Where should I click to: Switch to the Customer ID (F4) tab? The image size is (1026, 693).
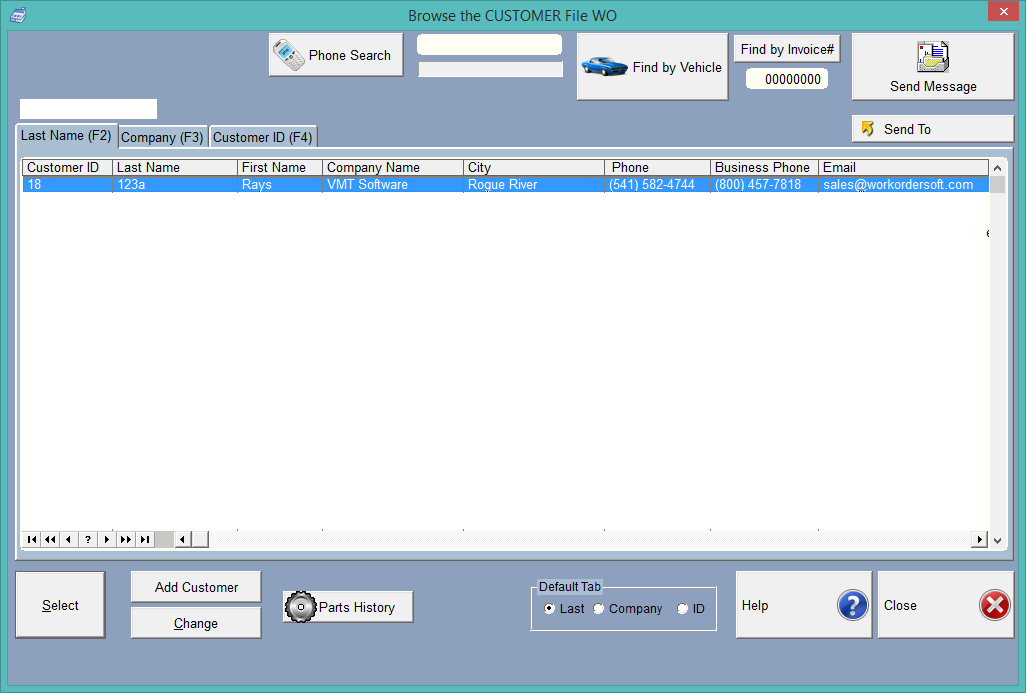(x=263, y=136)
